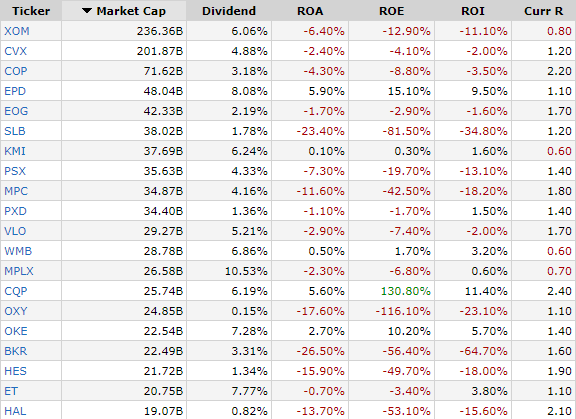Select OKE ROE value 10.20%

coord(409,331)
